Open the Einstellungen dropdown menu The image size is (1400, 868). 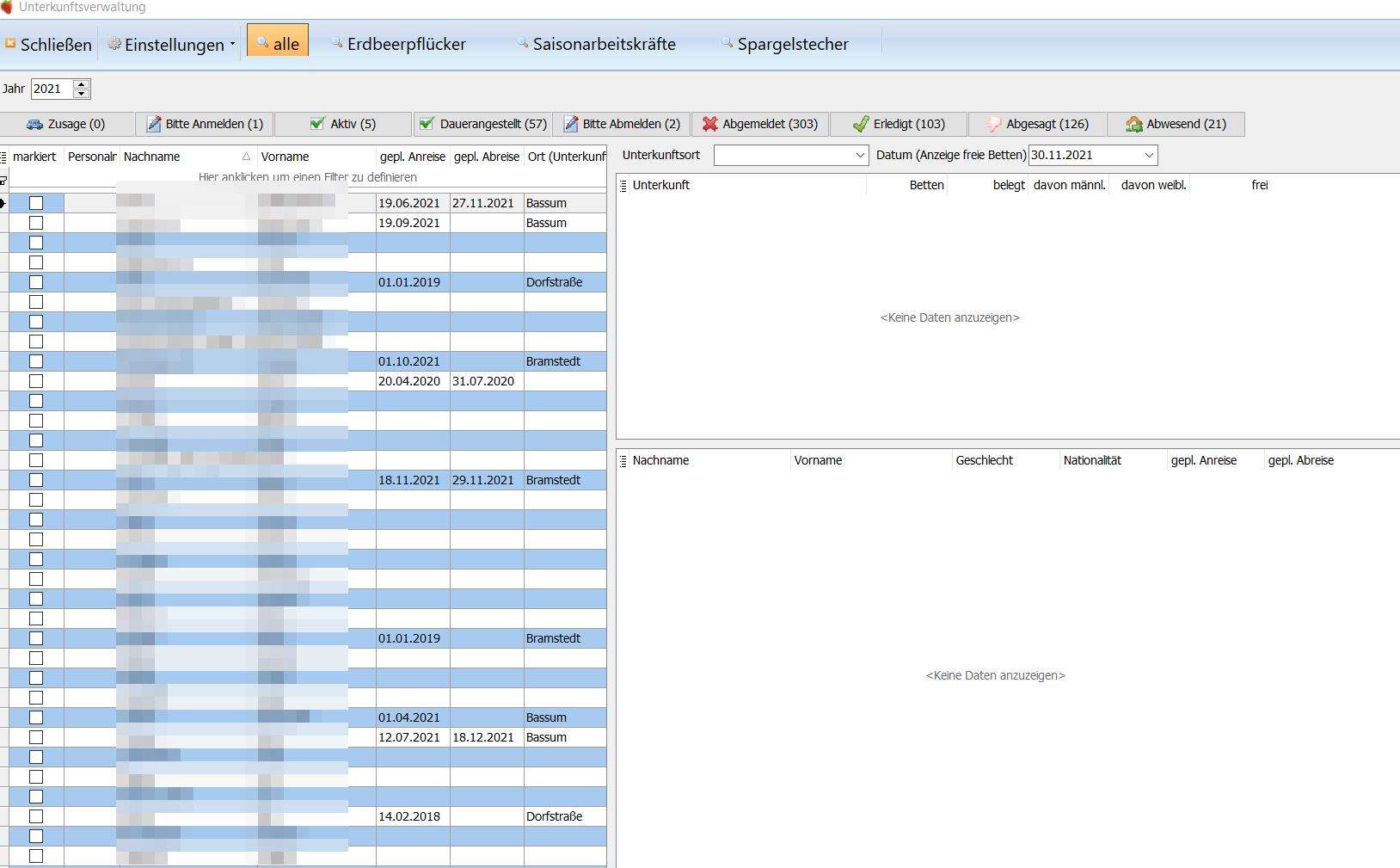tap(171, 44)
